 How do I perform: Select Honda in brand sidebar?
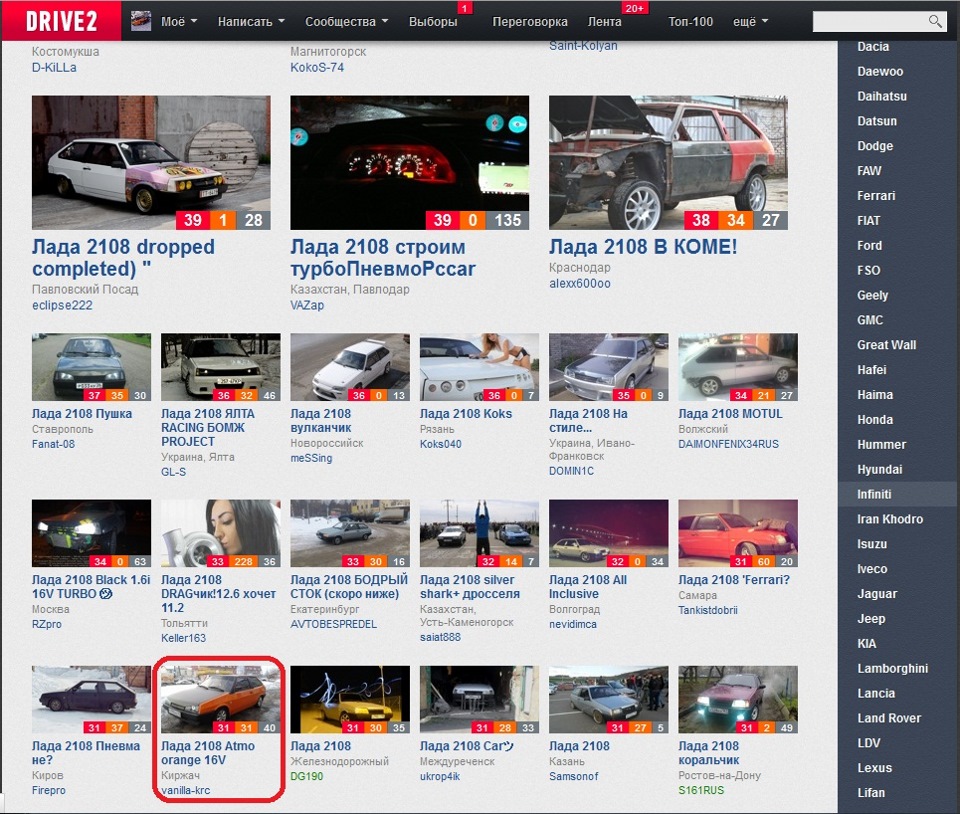875,420
